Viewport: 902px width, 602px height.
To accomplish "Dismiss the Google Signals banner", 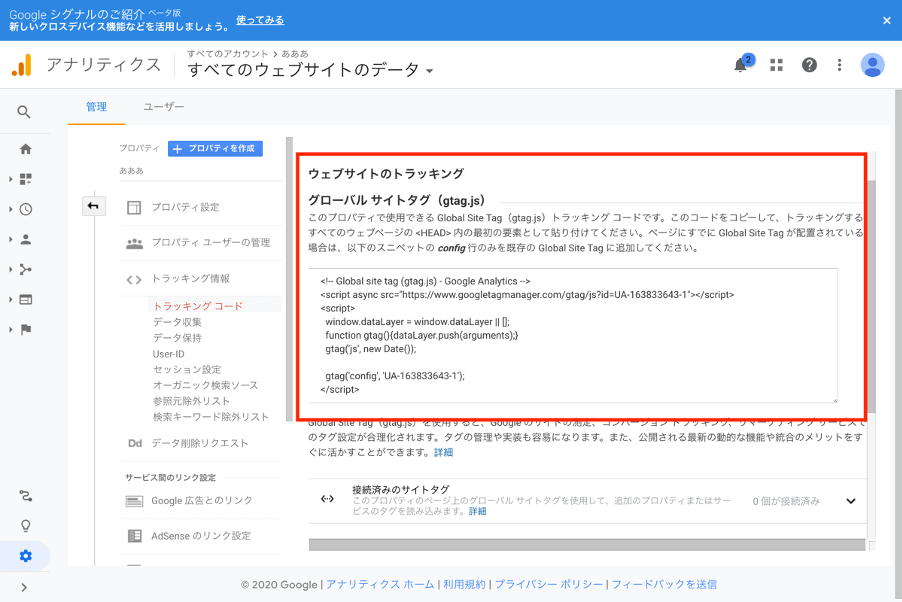I will (886, 20).
